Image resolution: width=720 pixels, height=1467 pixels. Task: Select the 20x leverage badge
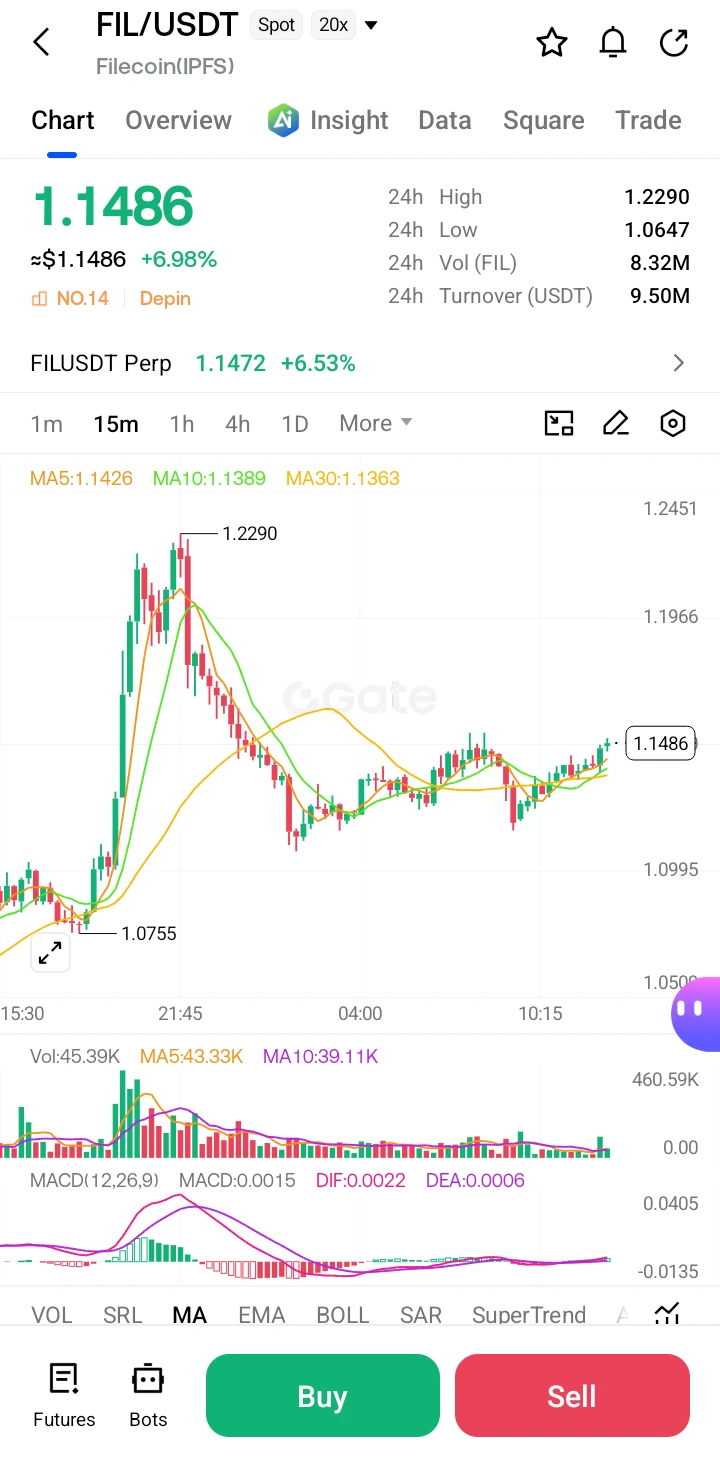(333, 25)
